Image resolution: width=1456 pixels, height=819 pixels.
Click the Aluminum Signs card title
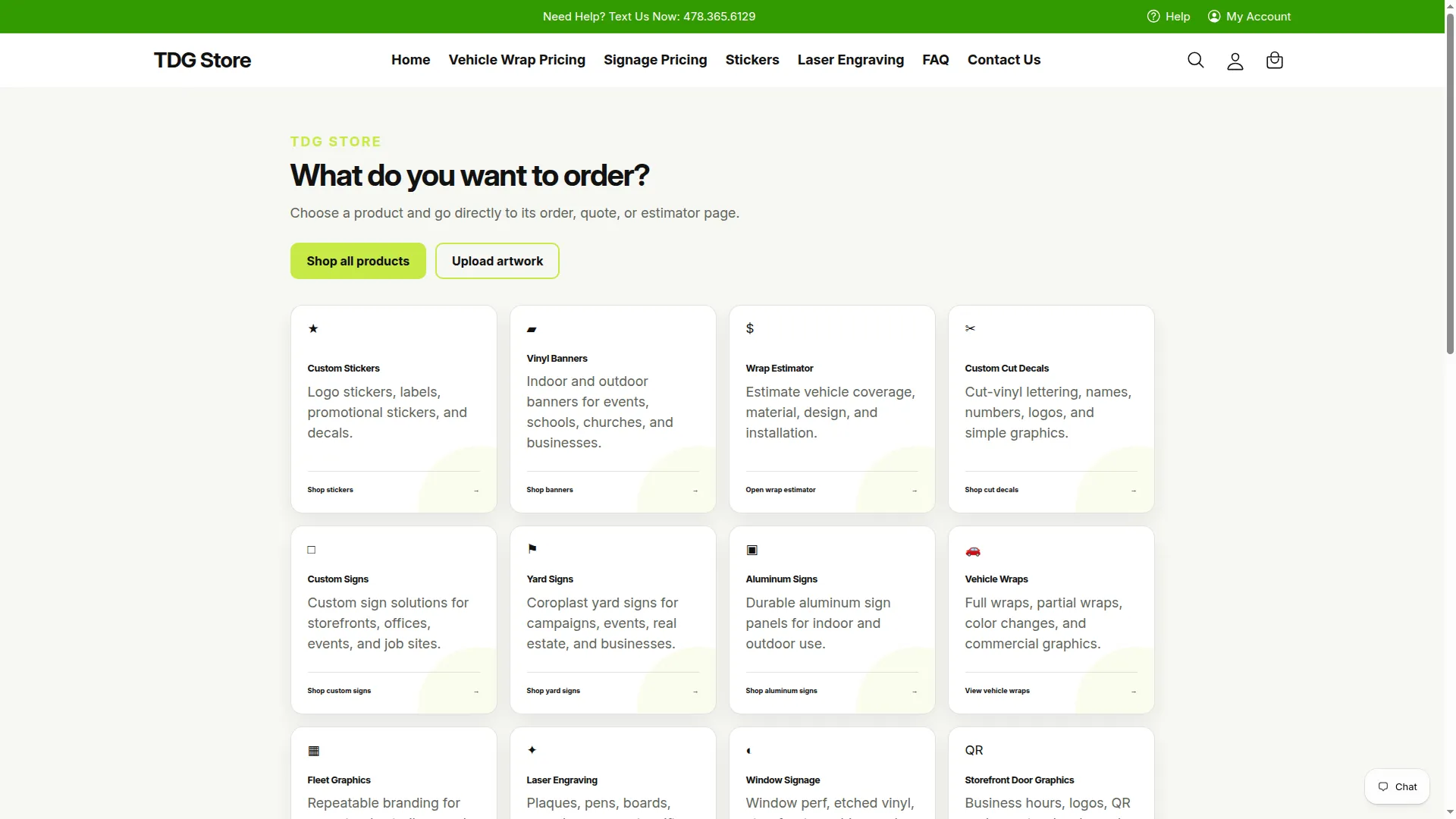click(x=781, y=579)
